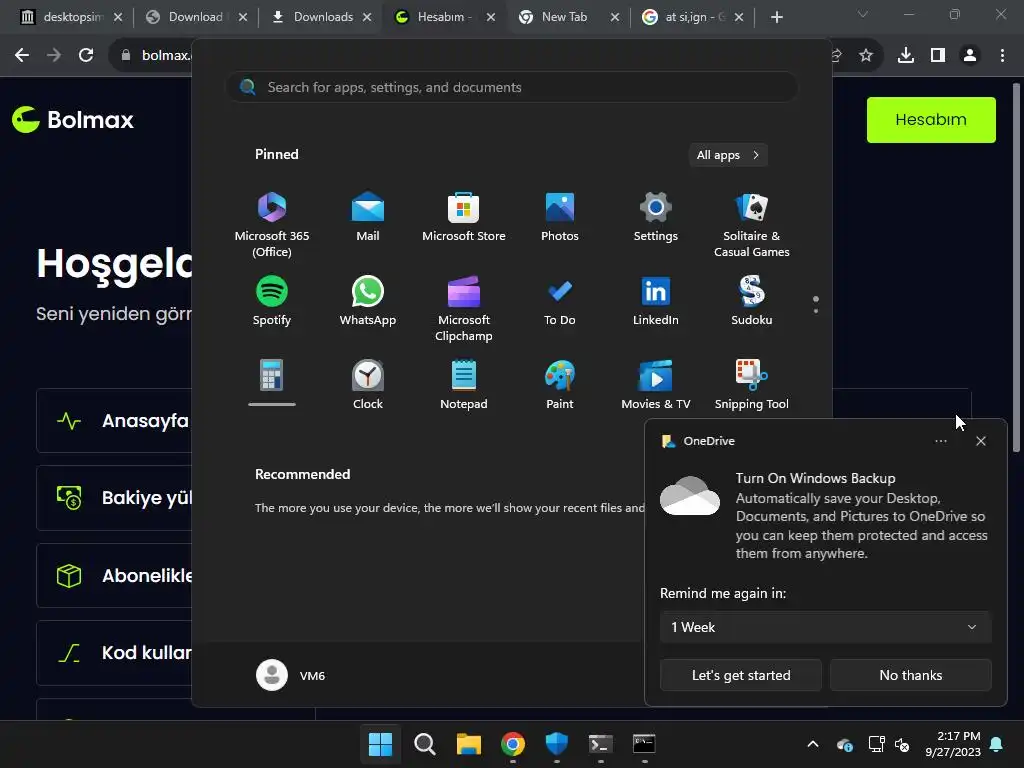Launch the Snipping Tool
This screenshot has width=1024, height=768.
pos(752,384)
